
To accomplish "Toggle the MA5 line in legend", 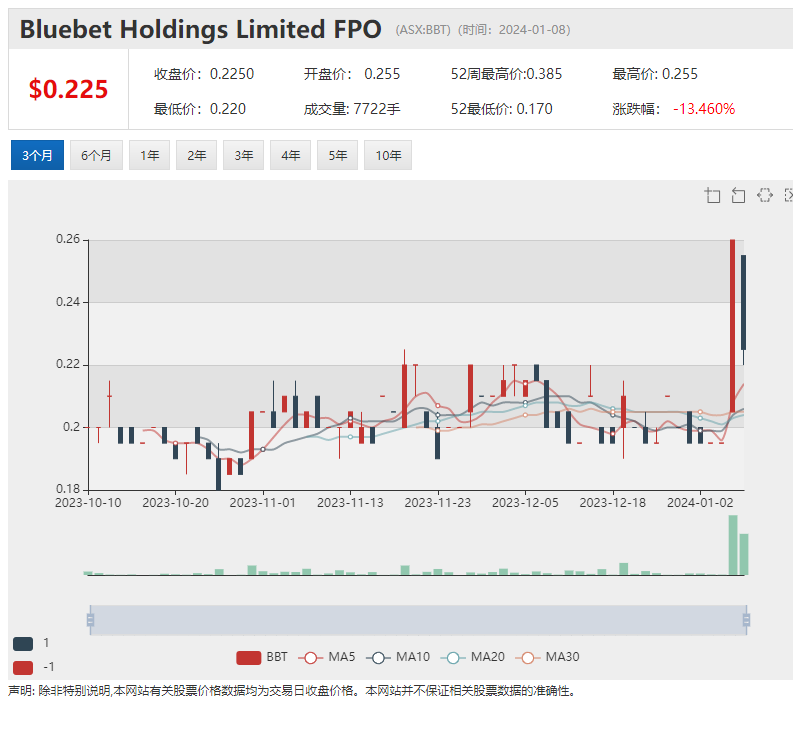I will 327,657.
